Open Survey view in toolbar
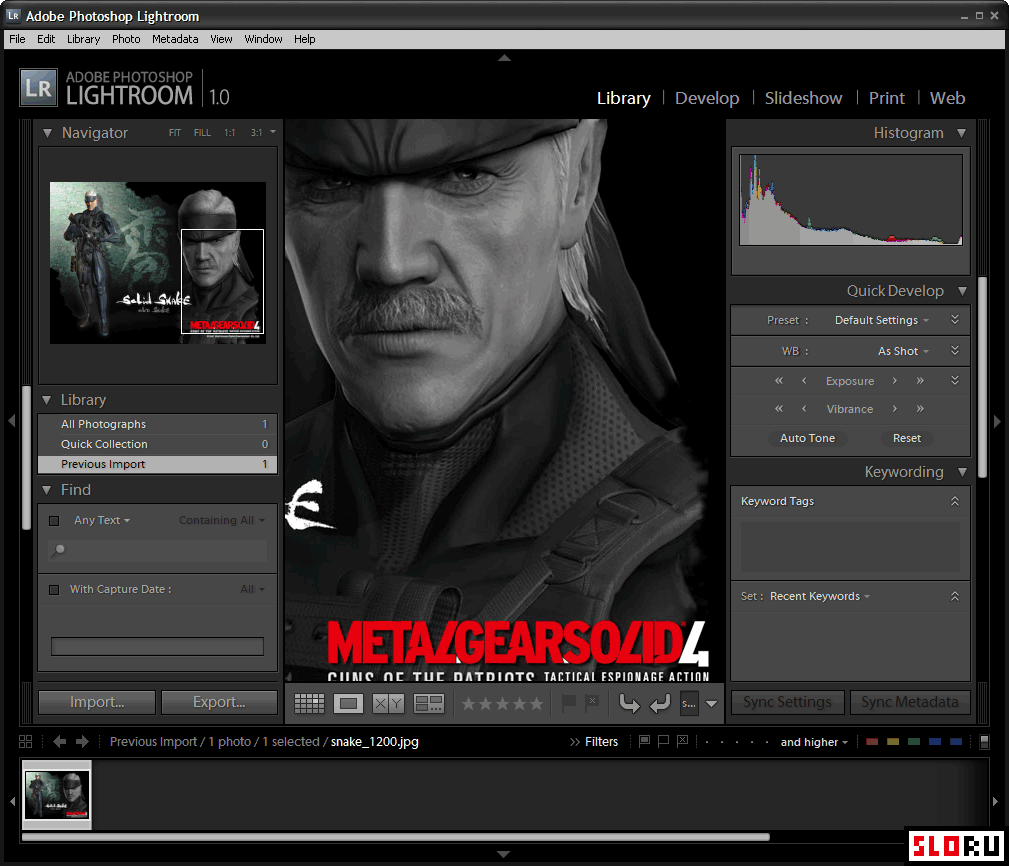 (429, 703)
